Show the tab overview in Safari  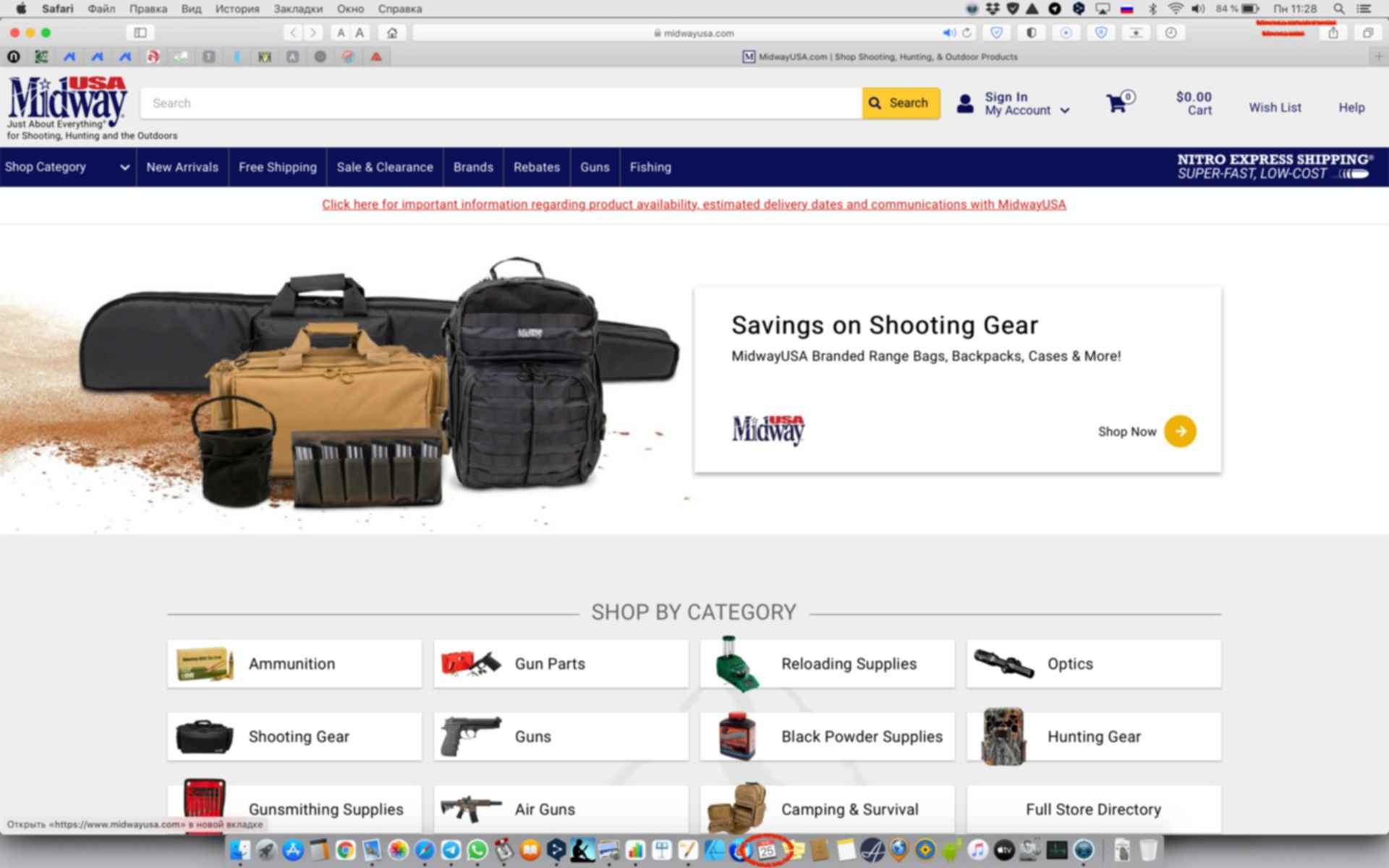click(1368, 33)
